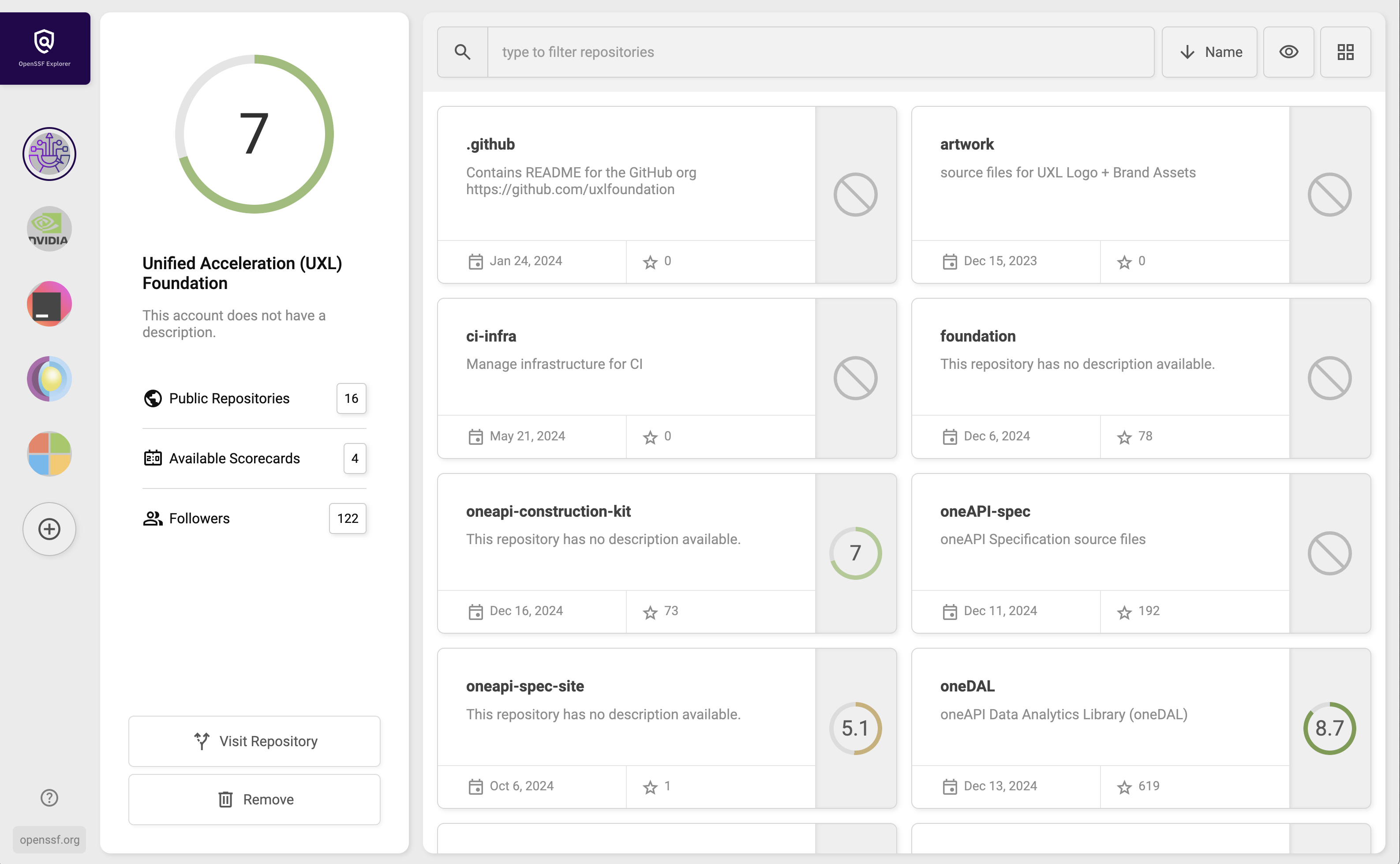The height and width of the screenshot is (864, 1400).
Task: Remove the UXL Foundation account
Action: click(254, 799)
